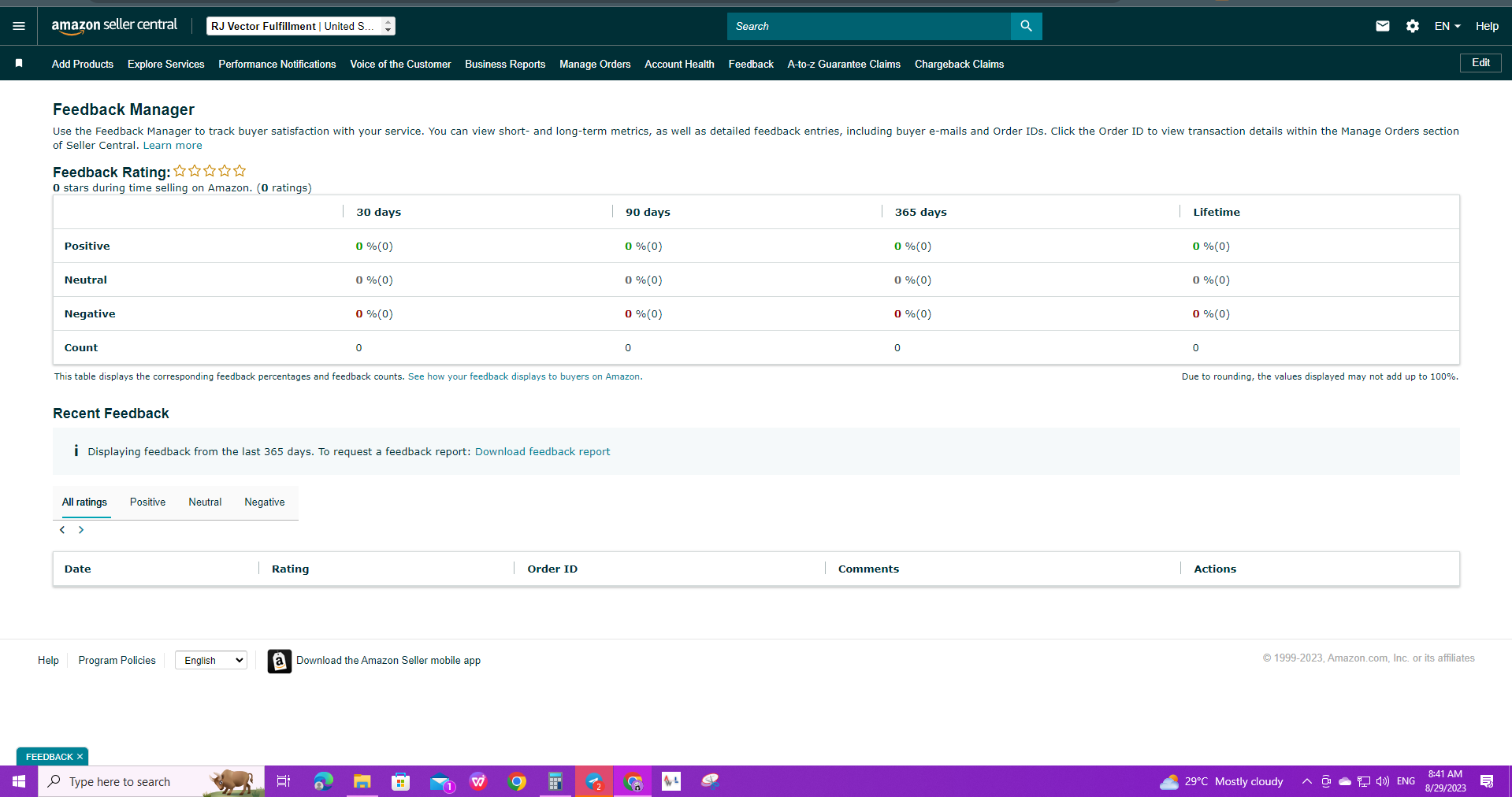This screenshot has width=1512, height=797.
Task: Open Explore Services menu item
Action: tap(165, 64)
